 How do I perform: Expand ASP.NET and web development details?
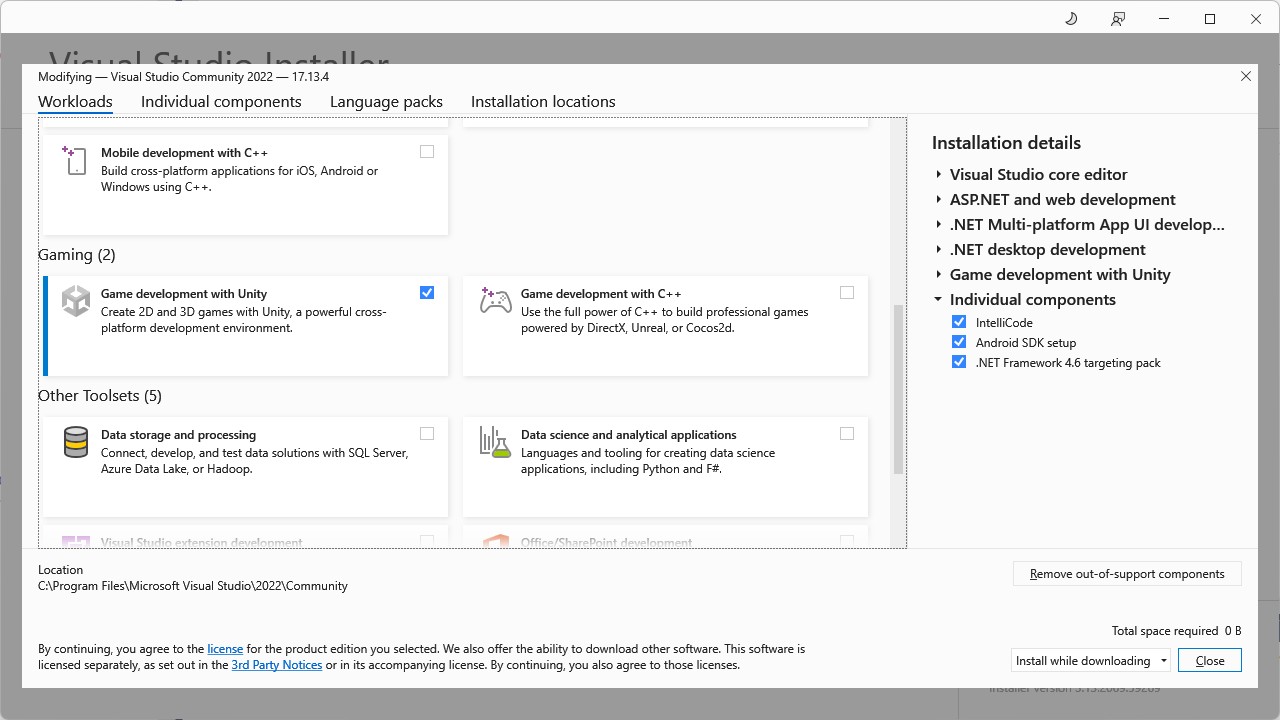coord(939,200)
